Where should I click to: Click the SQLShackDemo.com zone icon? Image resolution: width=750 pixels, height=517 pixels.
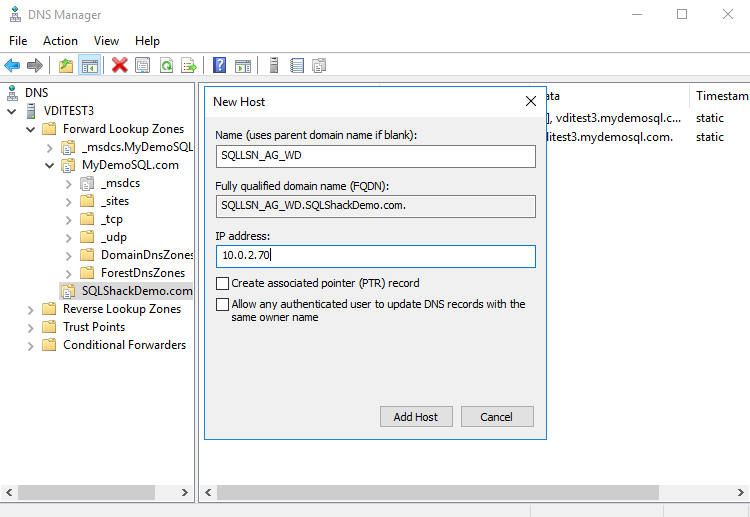click(68, 291)
